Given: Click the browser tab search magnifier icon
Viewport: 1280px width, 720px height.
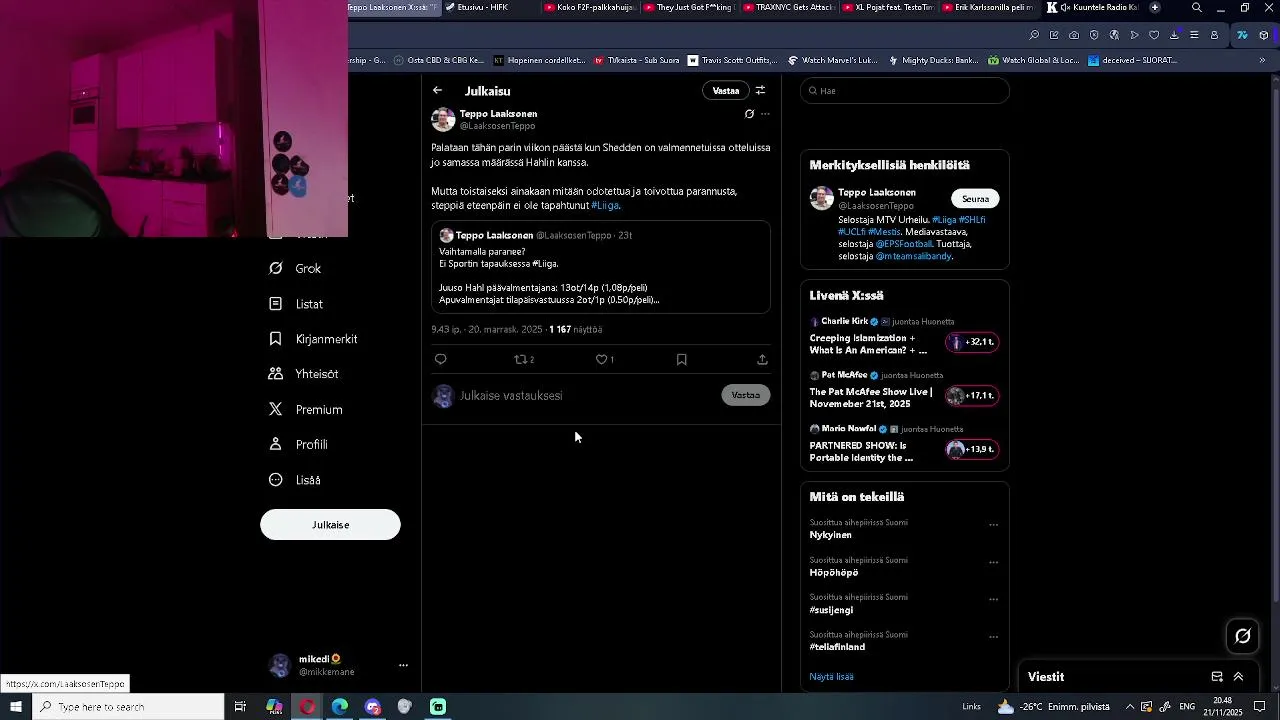Looking at the screenshot, I should (x=1197, y=8).
